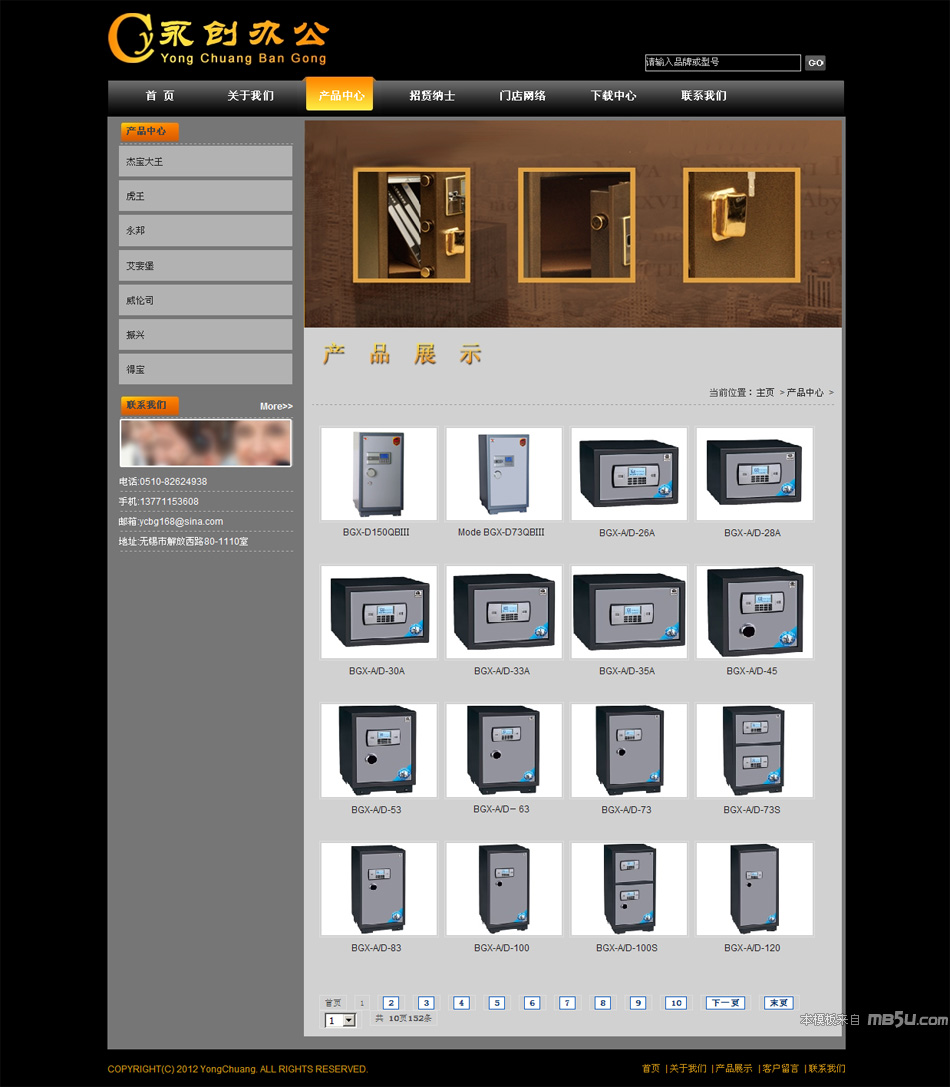Click the Yong Chuang Ban Gong logo
This screenshot has height=1087, width=950.
point(218,39)
